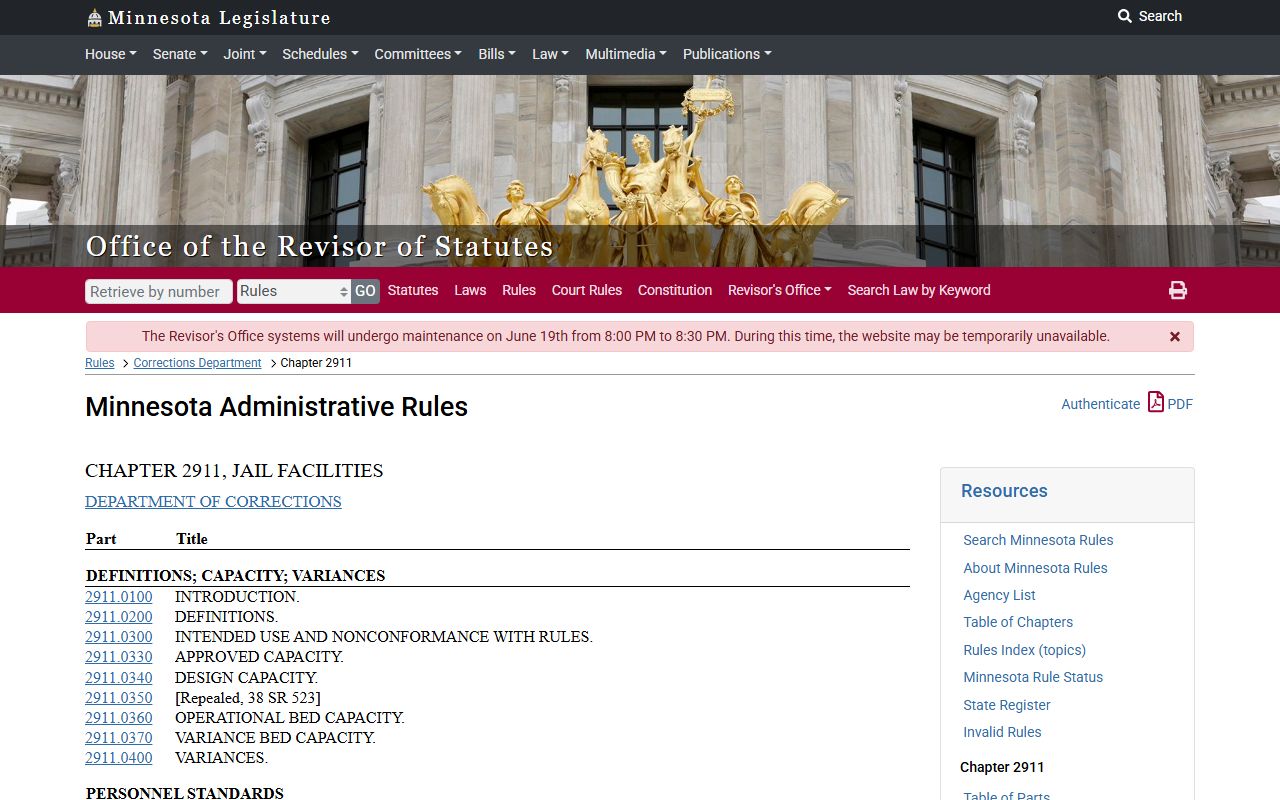
Task: Open the Rules document type selector
Action: 294,291
